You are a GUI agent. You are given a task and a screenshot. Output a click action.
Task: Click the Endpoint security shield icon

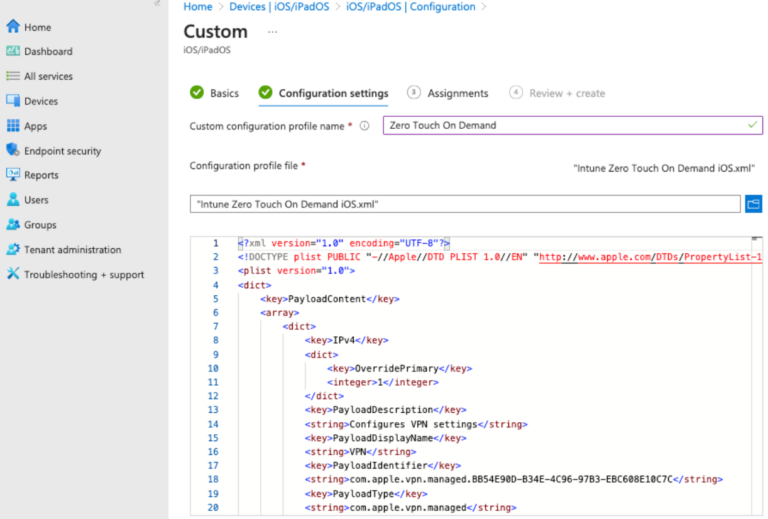point(13,151)
